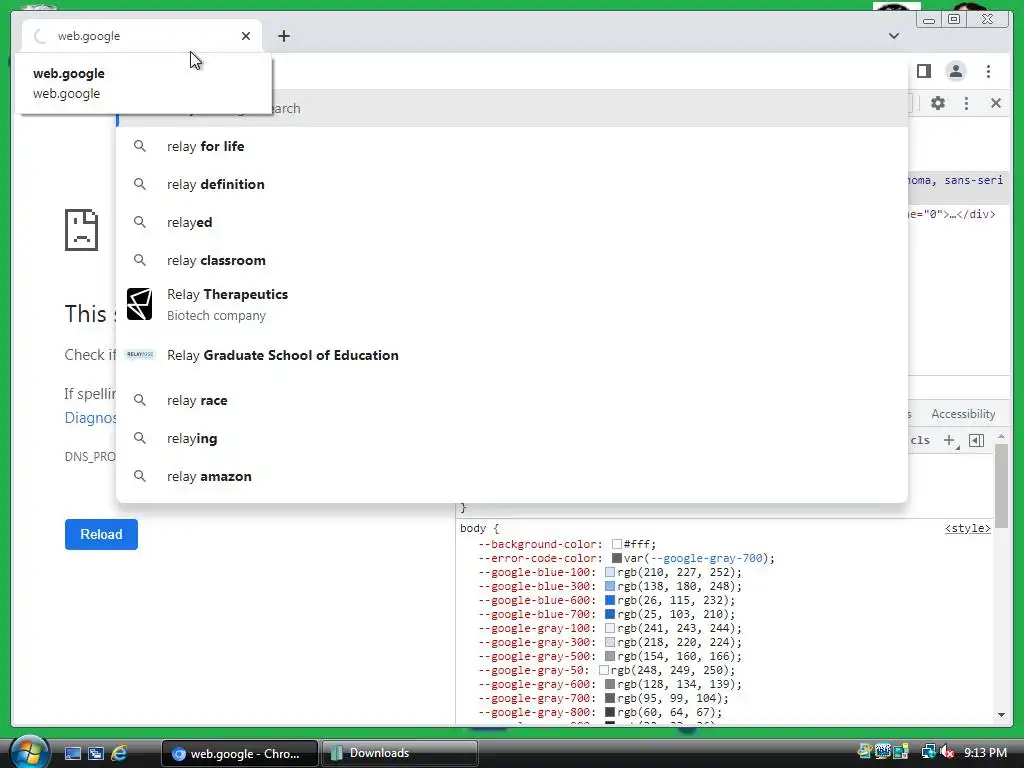The width and height of the screenshot is (1024, 768).
Task: Click the --google-blue-600 color swatch
Action: click(x=610, y=600)
